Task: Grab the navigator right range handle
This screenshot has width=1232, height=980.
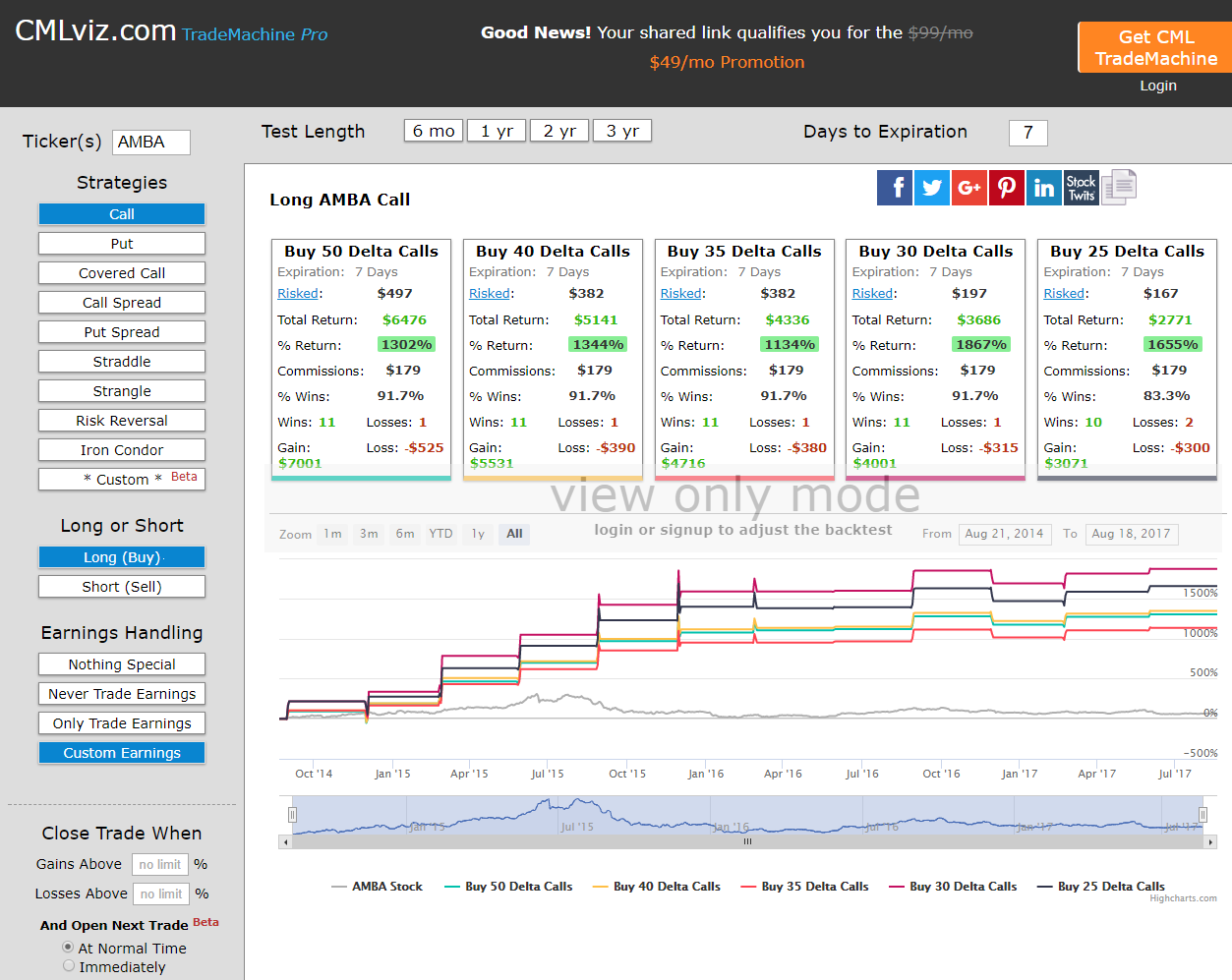Action: coord(1203,815)
